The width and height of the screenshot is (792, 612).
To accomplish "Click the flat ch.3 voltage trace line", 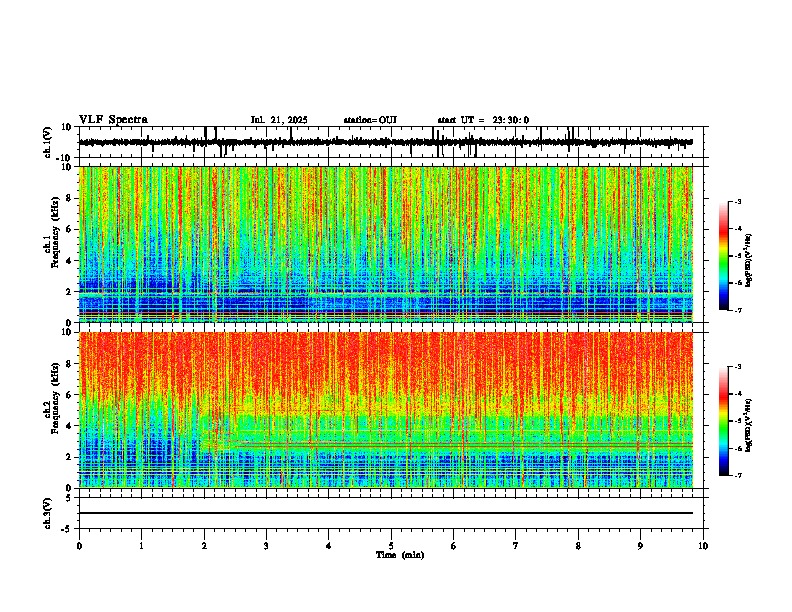I will coord(386,513).
